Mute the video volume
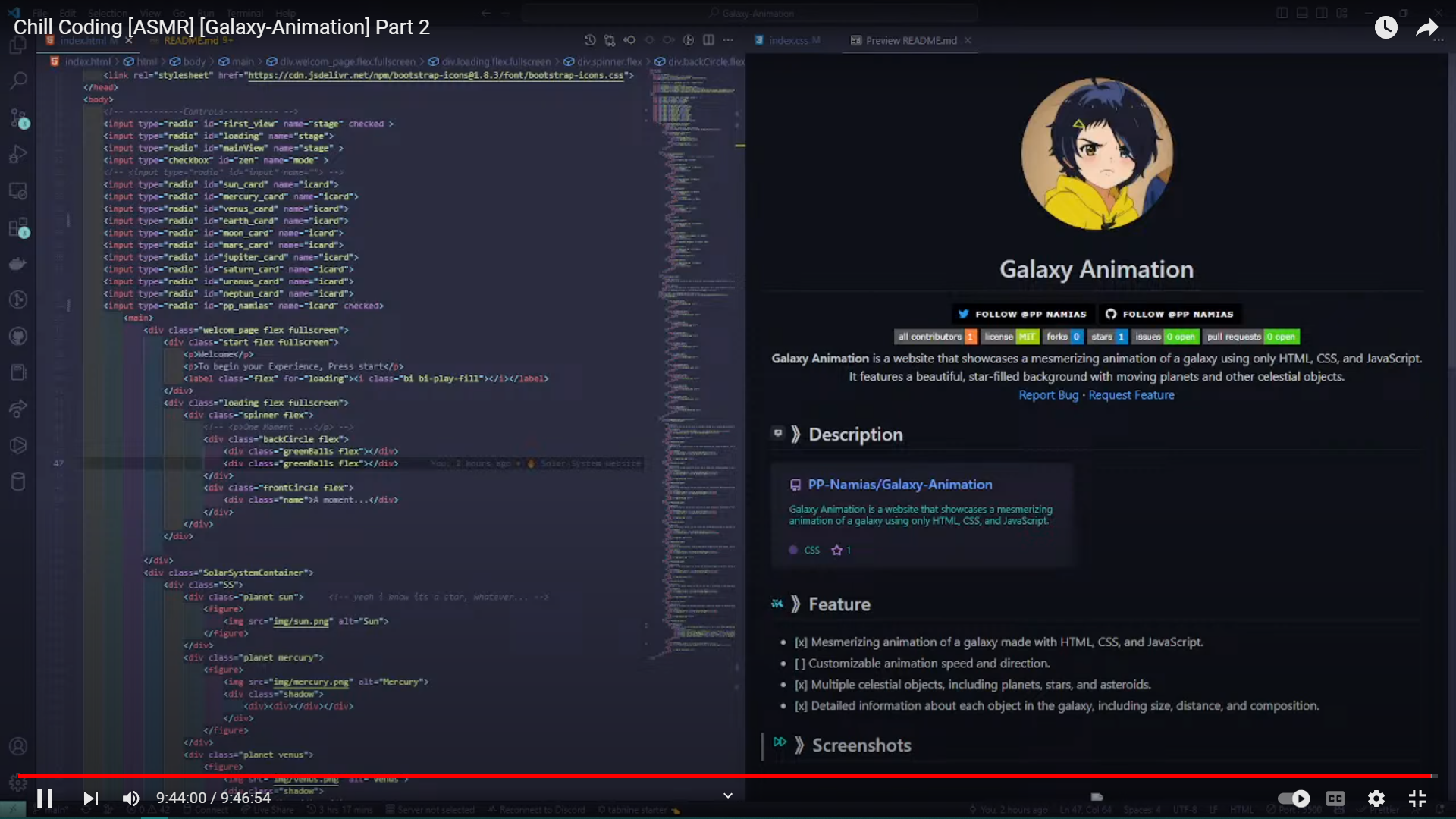Image resolution: width=1456 pixels, height=819 pixels. pyautogui.click(x=130, y=799)
